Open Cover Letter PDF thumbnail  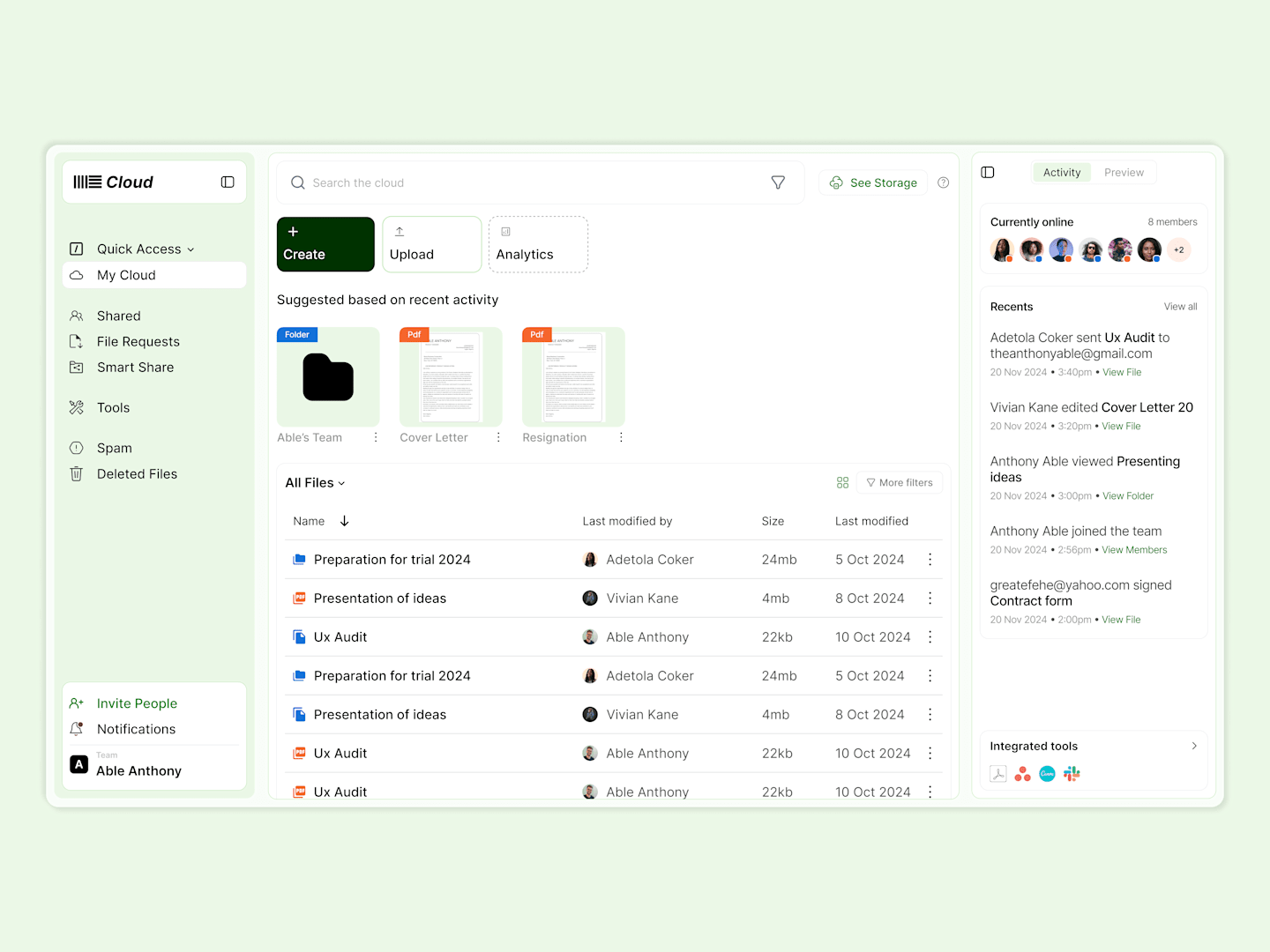(451, 377)
